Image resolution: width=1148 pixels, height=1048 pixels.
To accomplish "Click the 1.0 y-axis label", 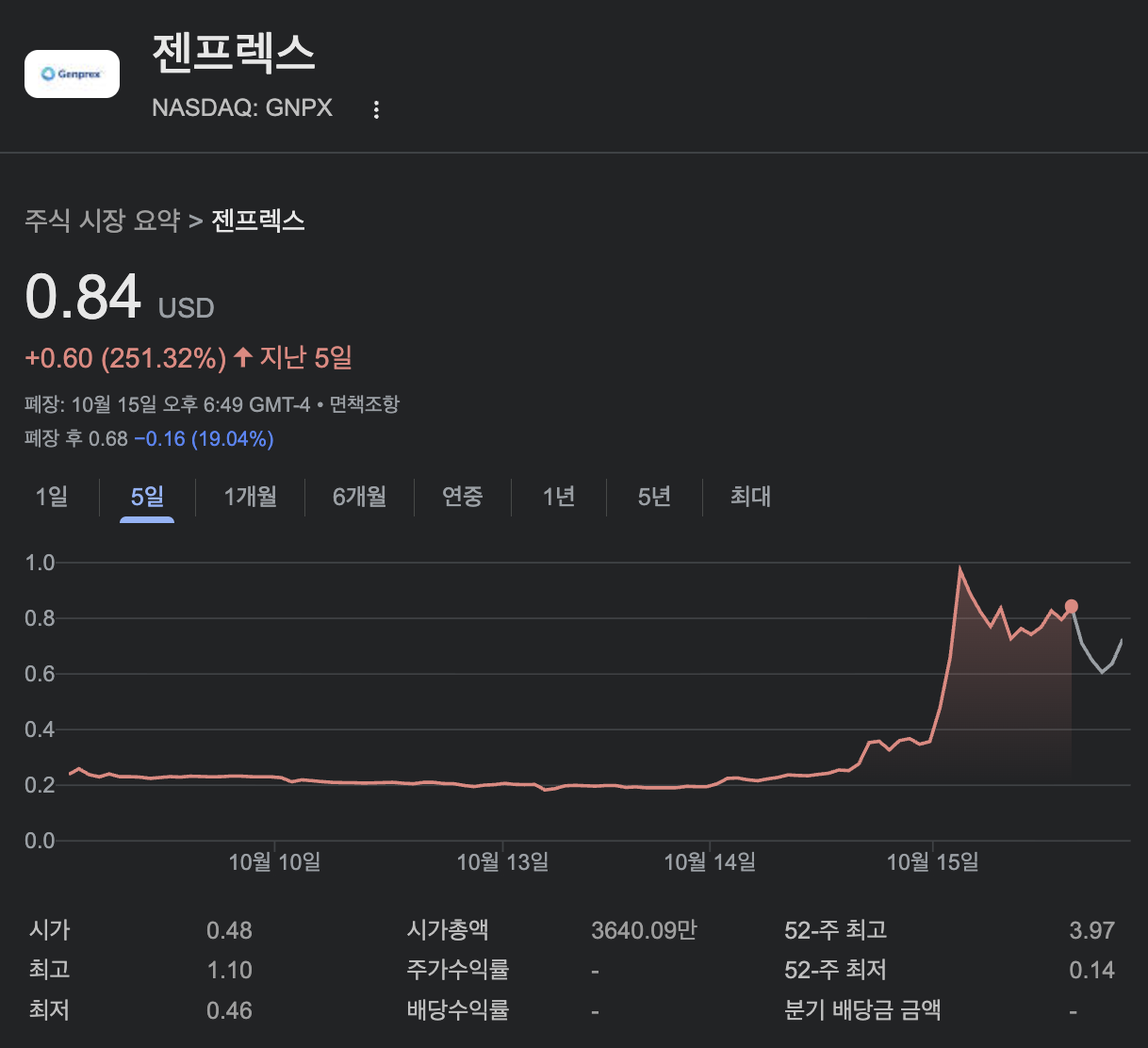I will 40,563.
